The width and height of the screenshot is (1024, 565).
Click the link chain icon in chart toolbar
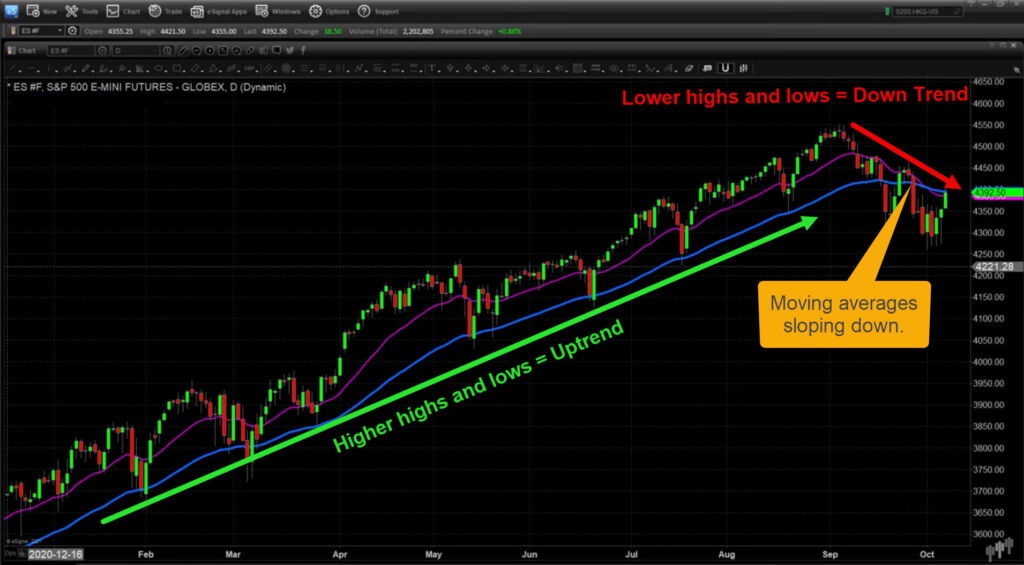click(249, 50)
